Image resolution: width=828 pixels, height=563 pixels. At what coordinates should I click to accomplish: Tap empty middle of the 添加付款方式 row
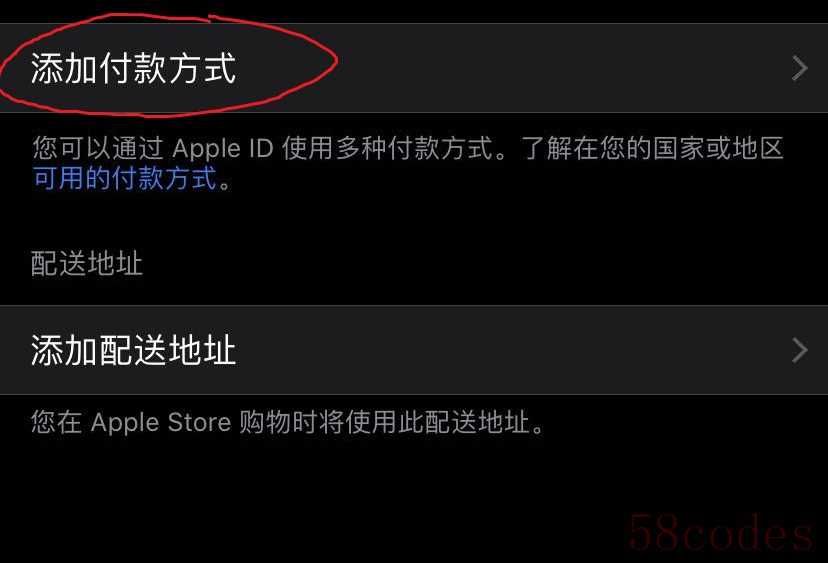click(512, 68)
